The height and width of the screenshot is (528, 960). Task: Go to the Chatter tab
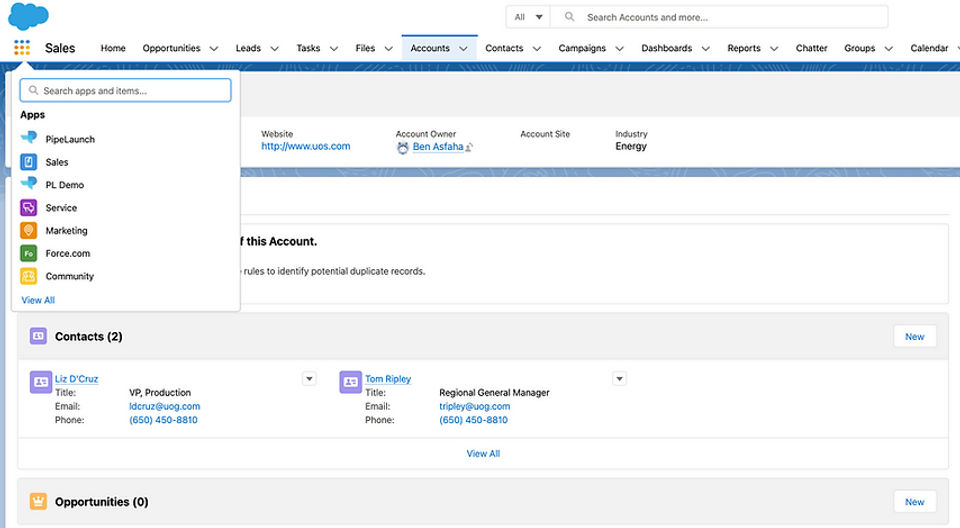[x=811, y=48]
